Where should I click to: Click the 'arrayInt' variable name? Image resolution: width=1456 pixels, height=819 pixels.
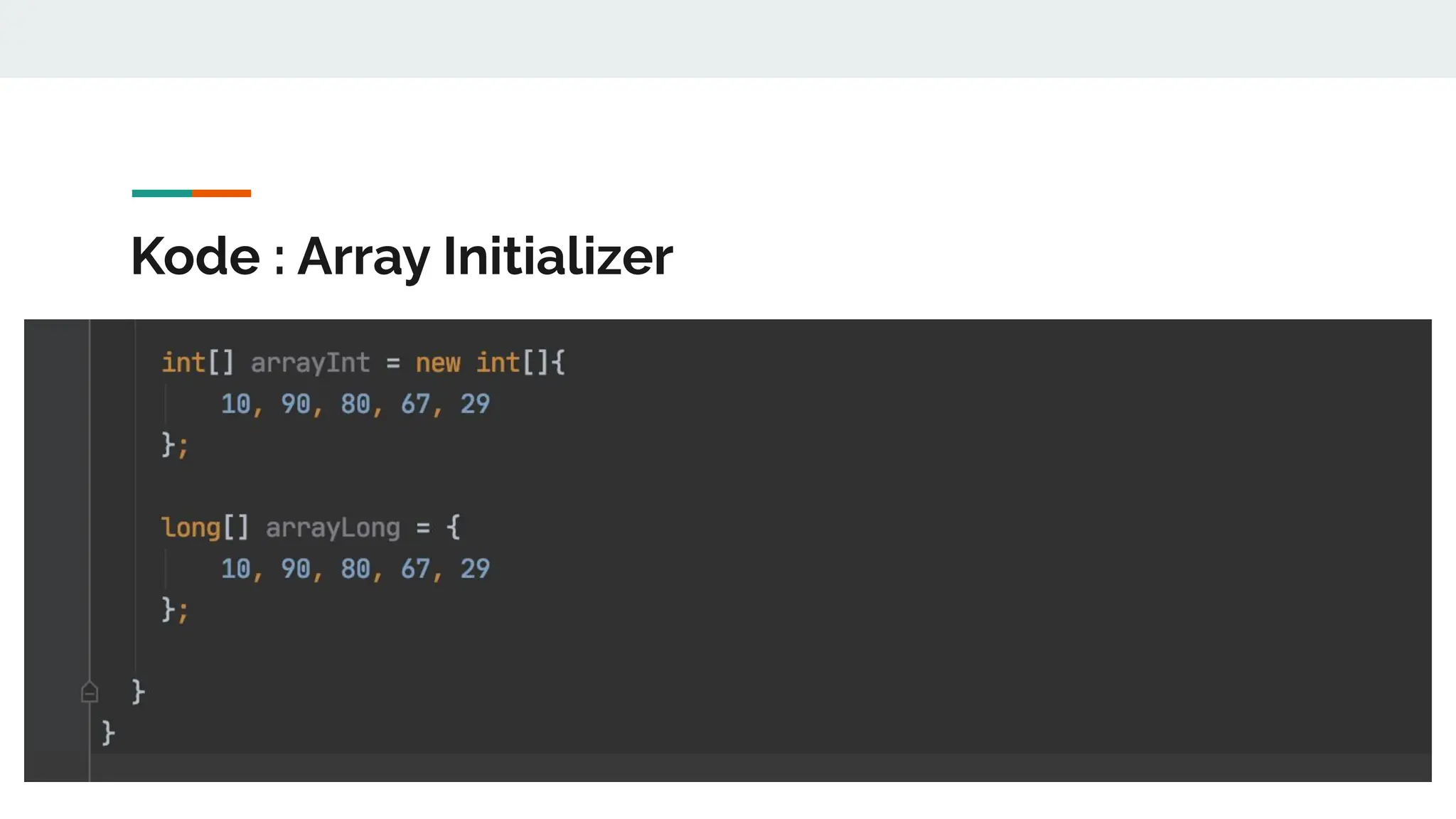310,363
